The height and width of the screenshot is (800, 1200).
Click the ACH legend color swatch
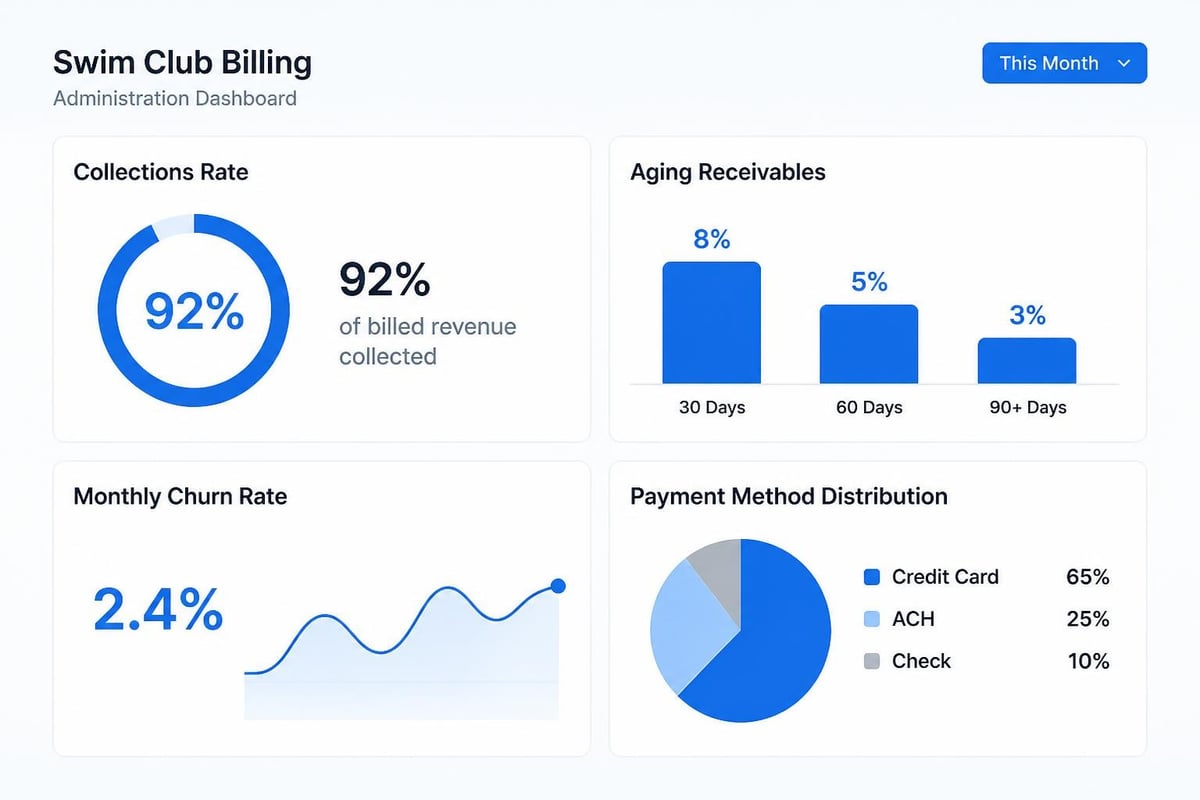point(871,619)
